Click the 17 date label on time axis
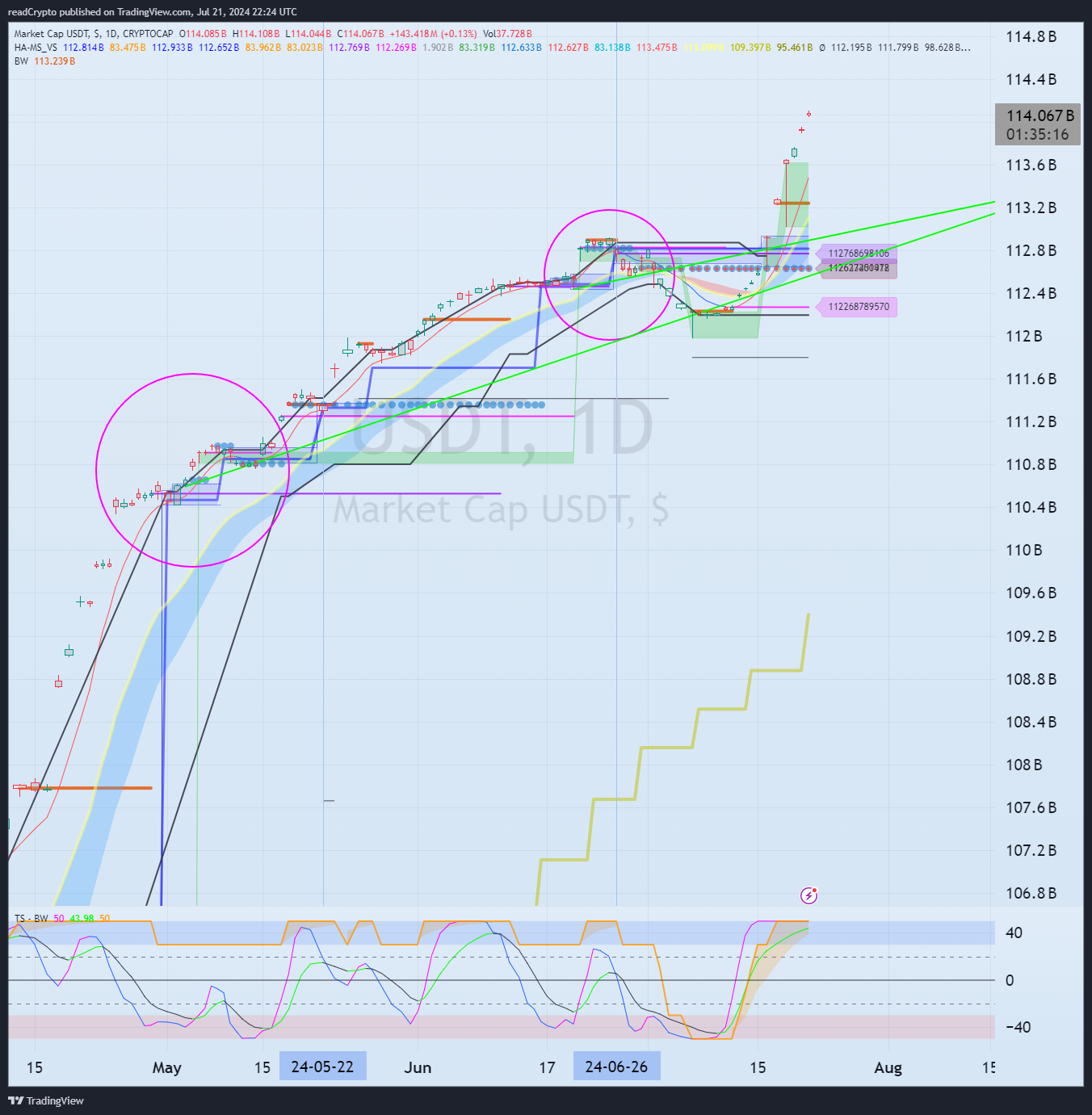The height and width of the screenshot is (1115, 1092). [x=547, y=1067]
